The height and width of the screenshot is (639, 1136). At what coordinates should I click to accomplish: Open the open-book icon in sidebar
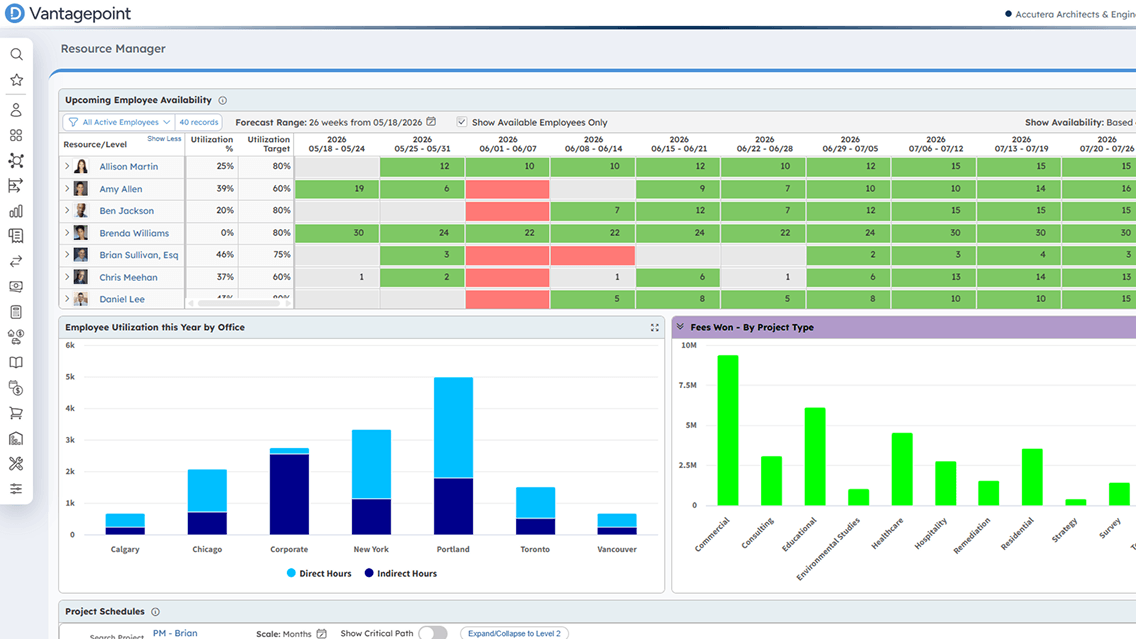(16, 362)
